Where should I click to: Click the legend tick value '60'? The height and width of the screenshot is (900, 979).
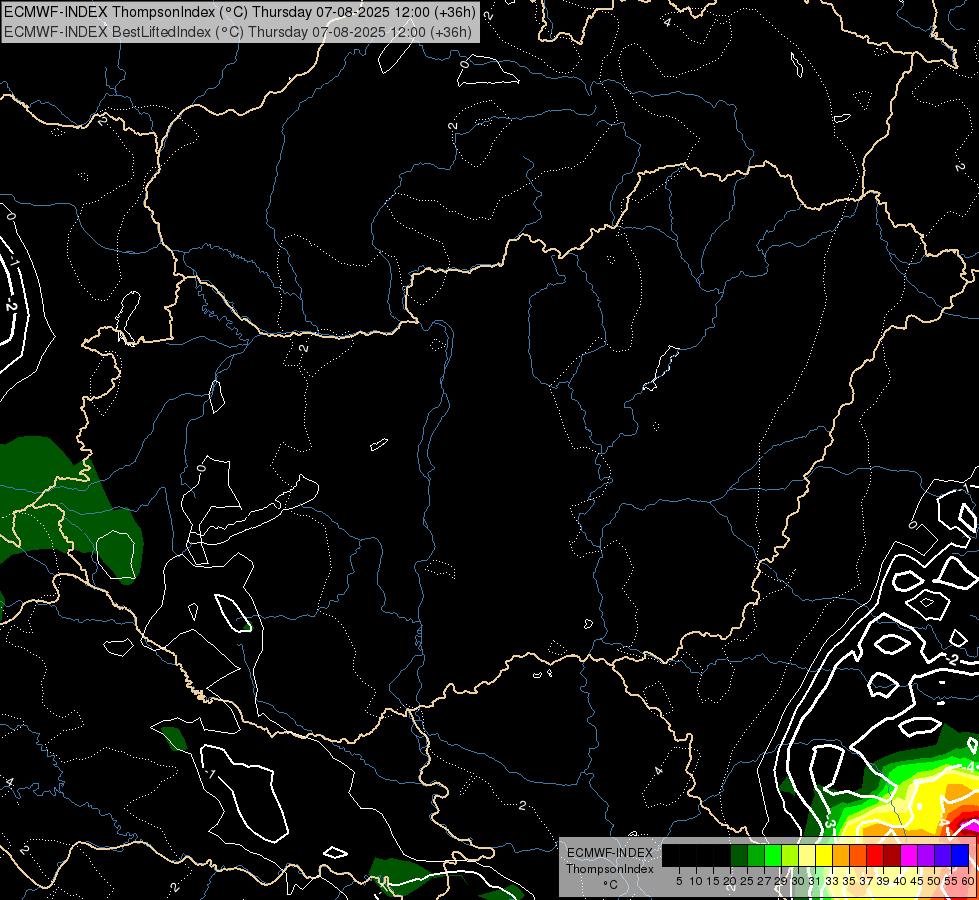(x=968, y=881)
